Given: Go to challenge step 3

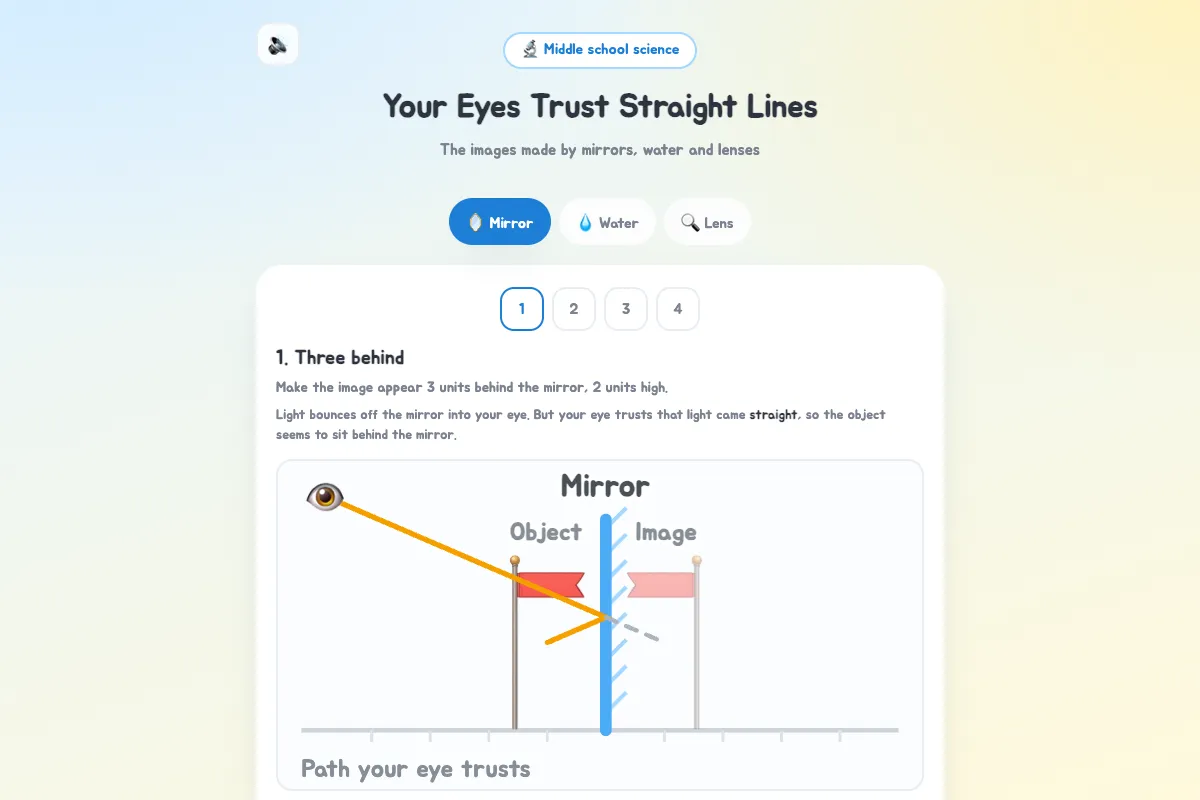Looking at the screenshot, I should 626,309.
